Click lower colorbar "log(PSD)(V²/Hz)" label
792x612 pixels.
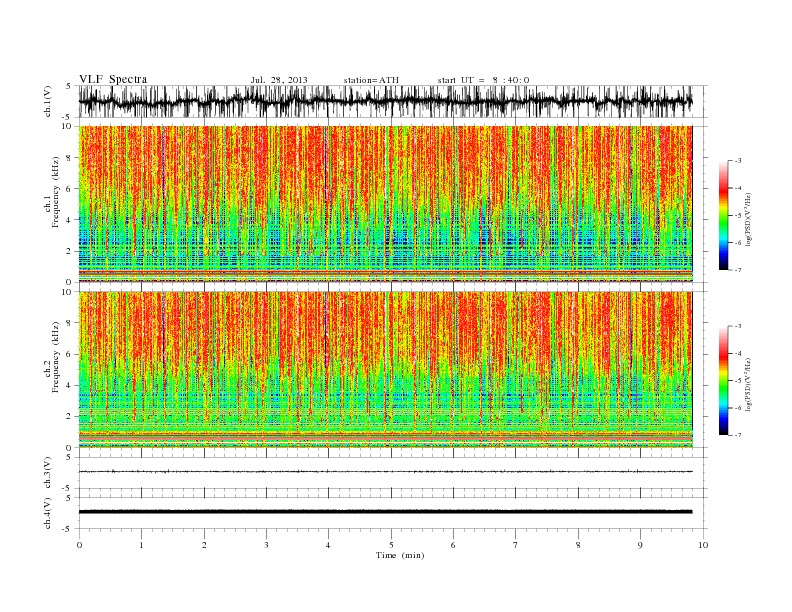(x=748, y=384)
